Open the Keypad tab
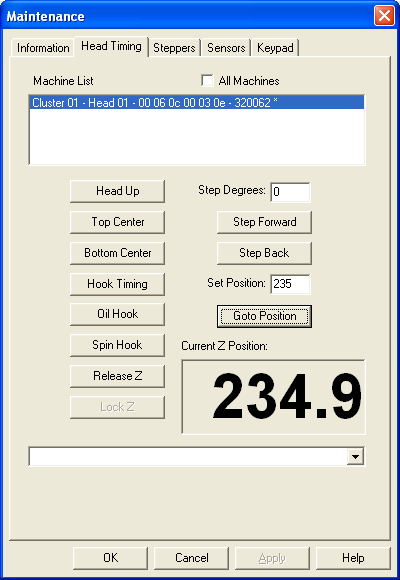The image size is (400, 580). coord(275,48)
